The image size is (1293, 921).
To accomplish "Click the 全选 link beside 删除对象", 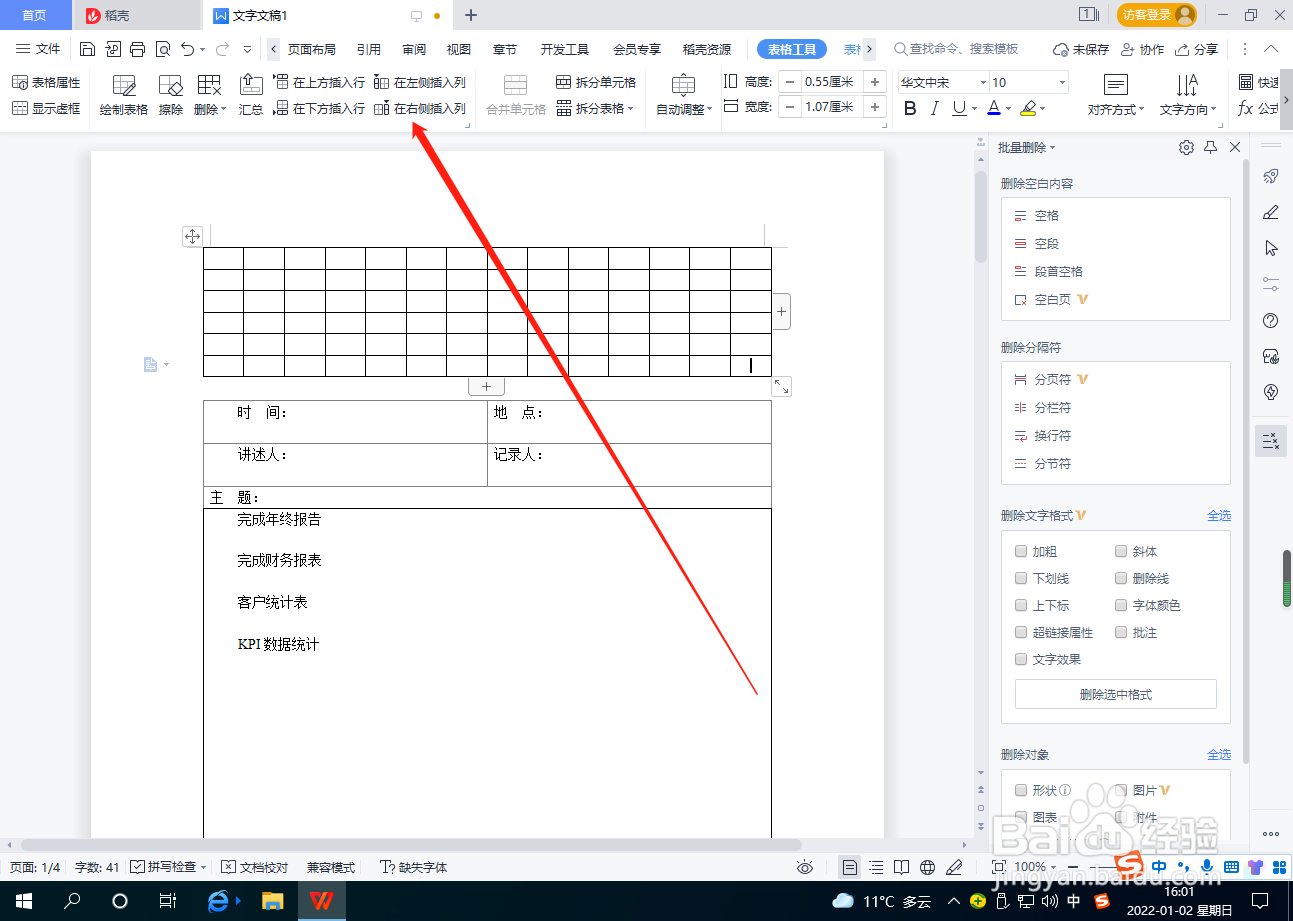I will (1220, 754).
